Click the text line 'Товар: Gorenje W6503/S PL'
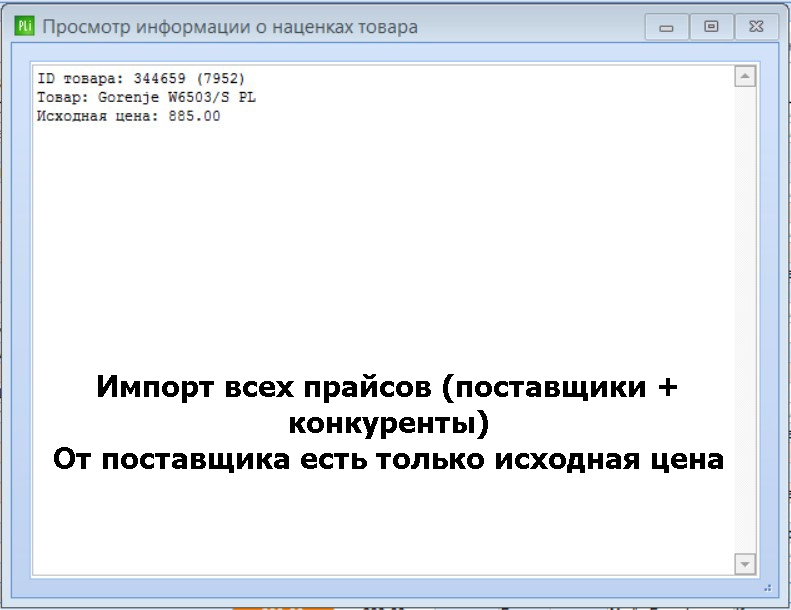791x610 pixels. point(146,97)
